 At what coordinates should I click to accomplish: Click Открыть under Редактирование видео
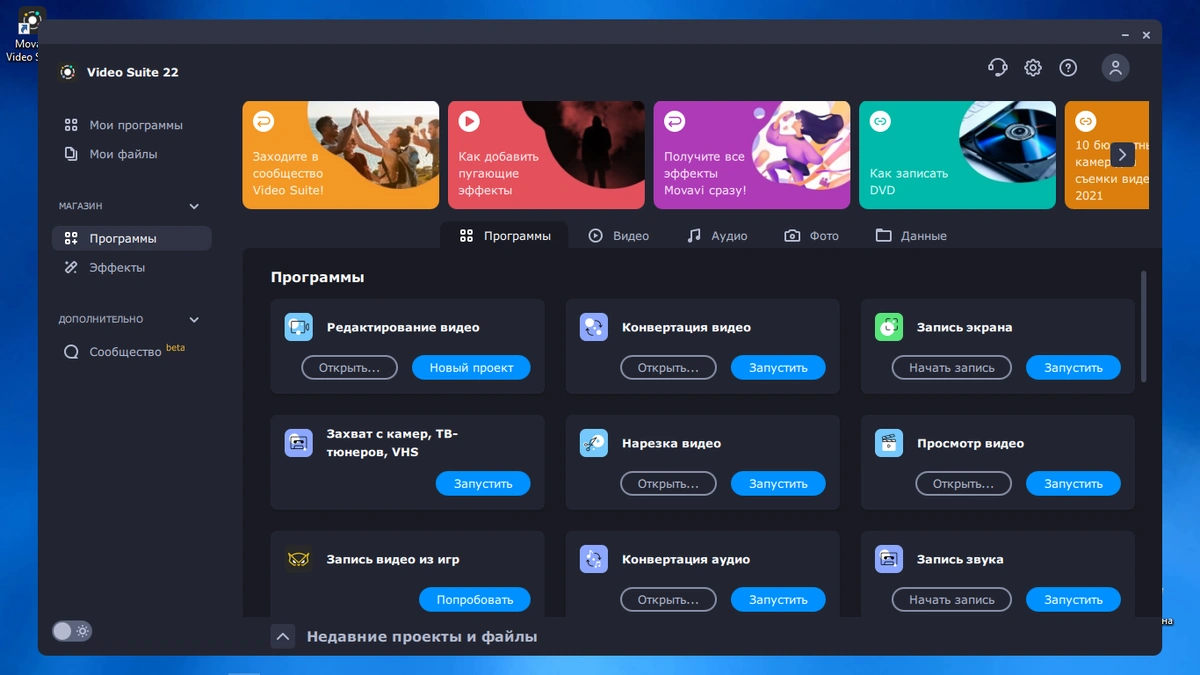coord(349,367)
